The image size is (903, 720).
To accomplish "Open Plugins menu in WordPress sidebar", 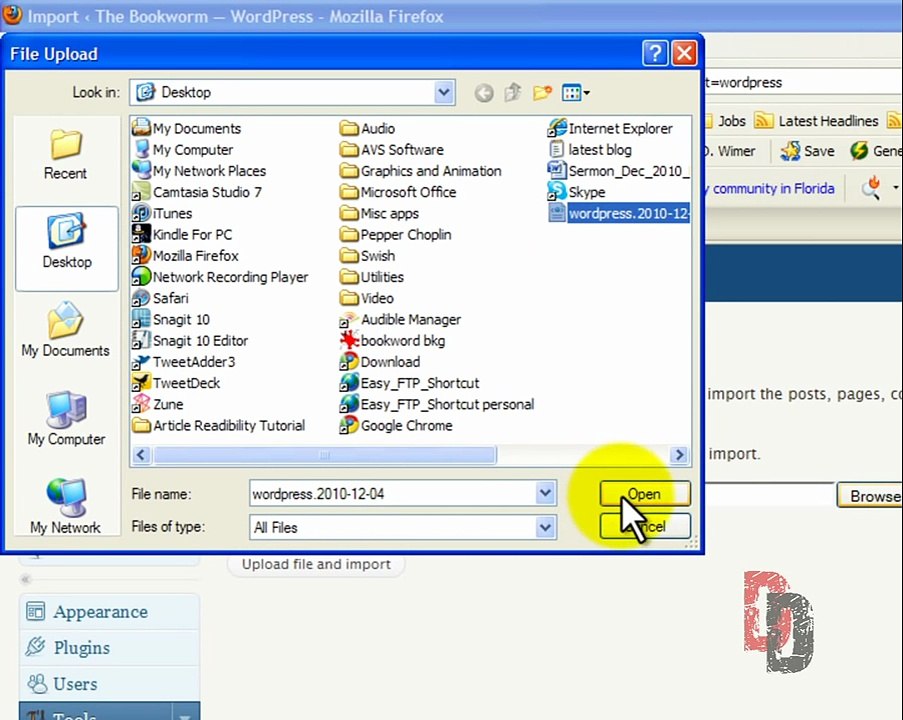I will coord(109,647).
